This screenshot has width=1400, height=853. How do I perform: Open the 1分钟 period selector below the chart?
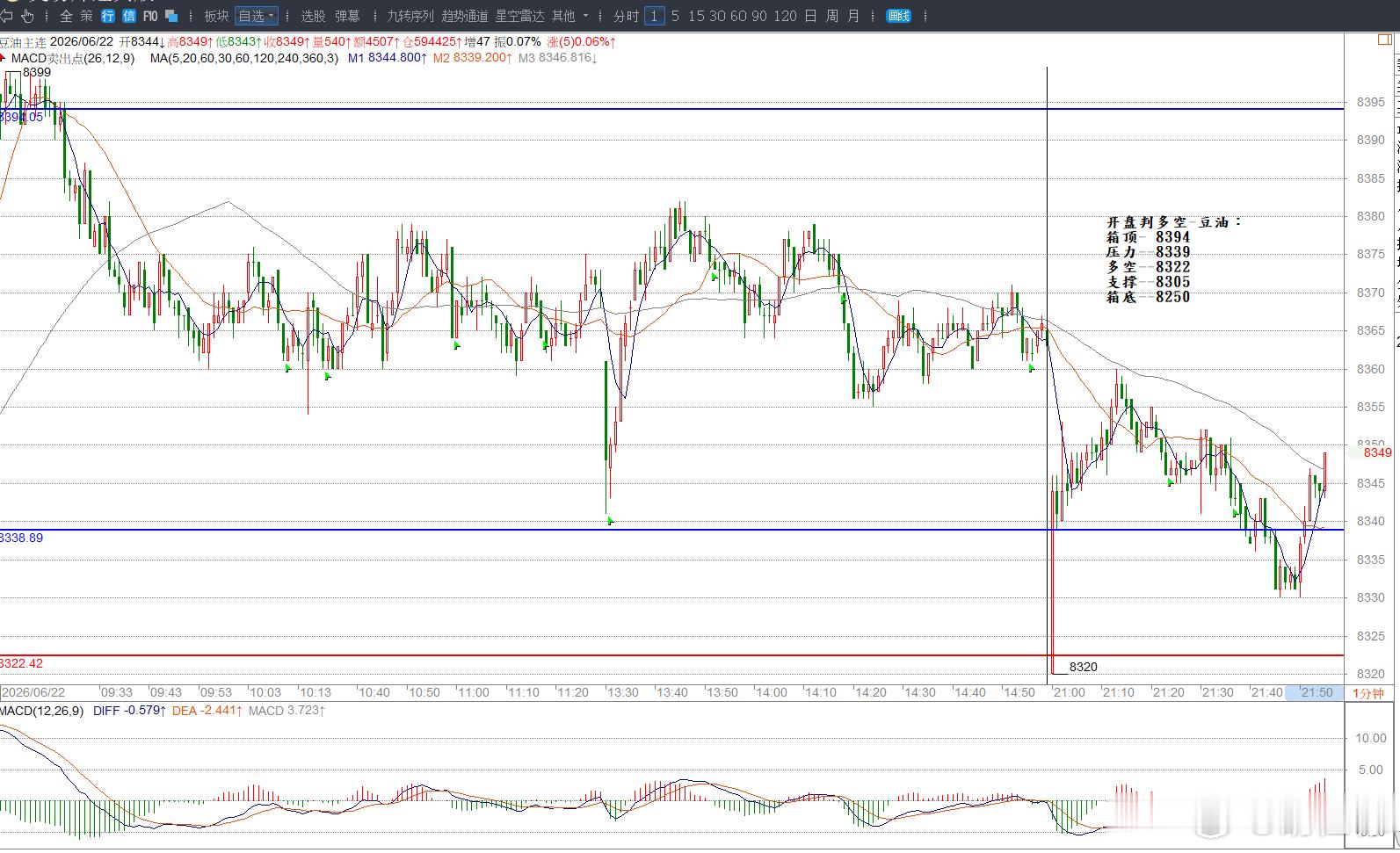point(1367,693)
